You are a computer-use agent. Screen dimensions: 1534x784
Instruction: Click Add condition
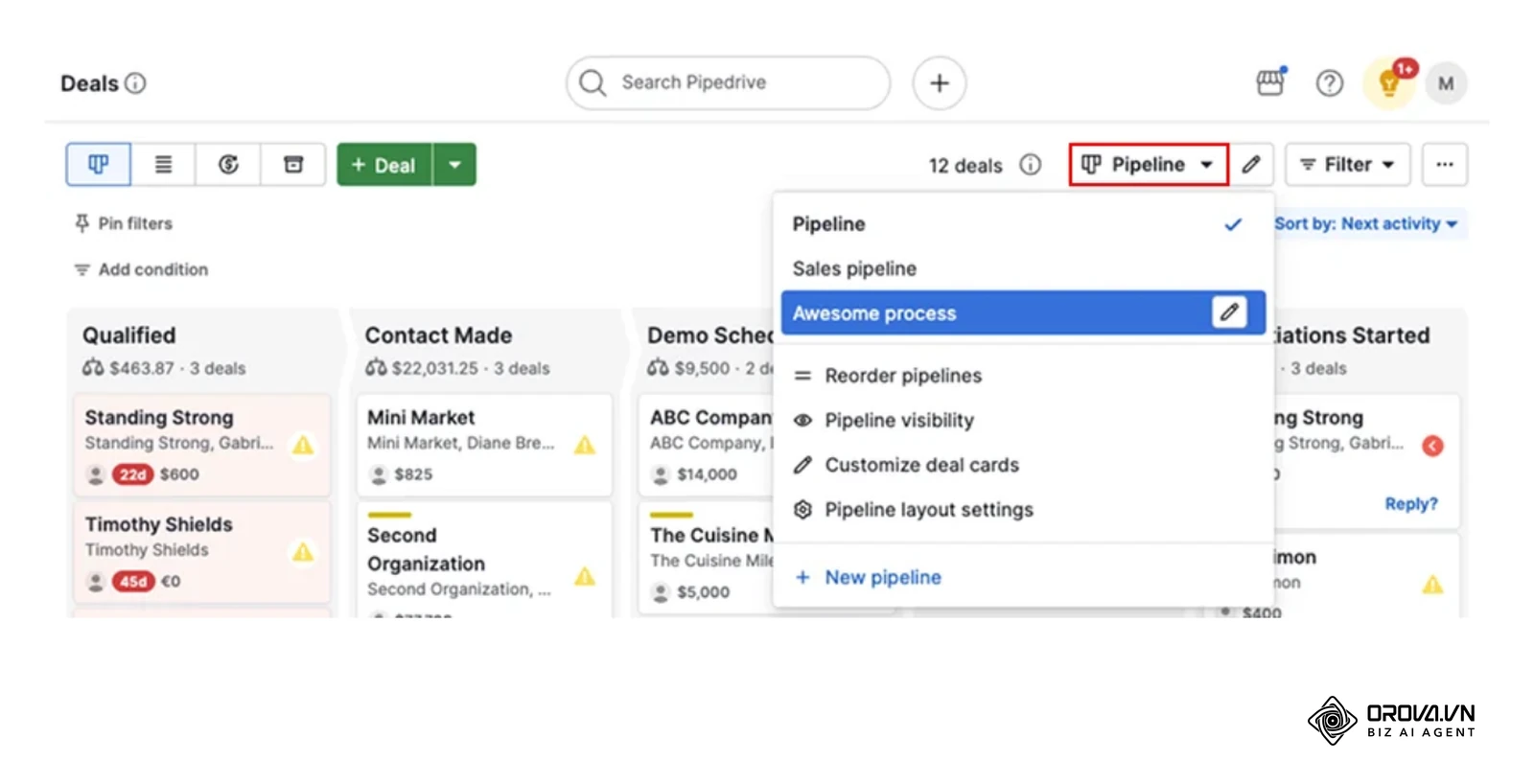tap(141, 269)
